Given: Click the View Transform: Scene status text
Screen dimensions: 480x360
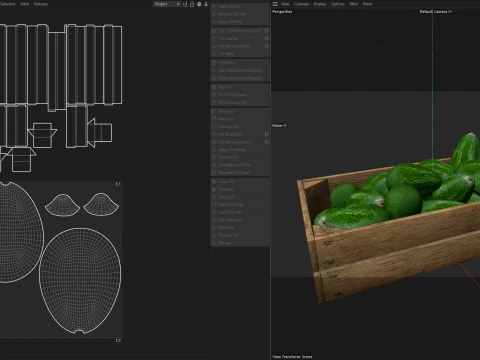Looking at the screenshot, I should 292,357.
